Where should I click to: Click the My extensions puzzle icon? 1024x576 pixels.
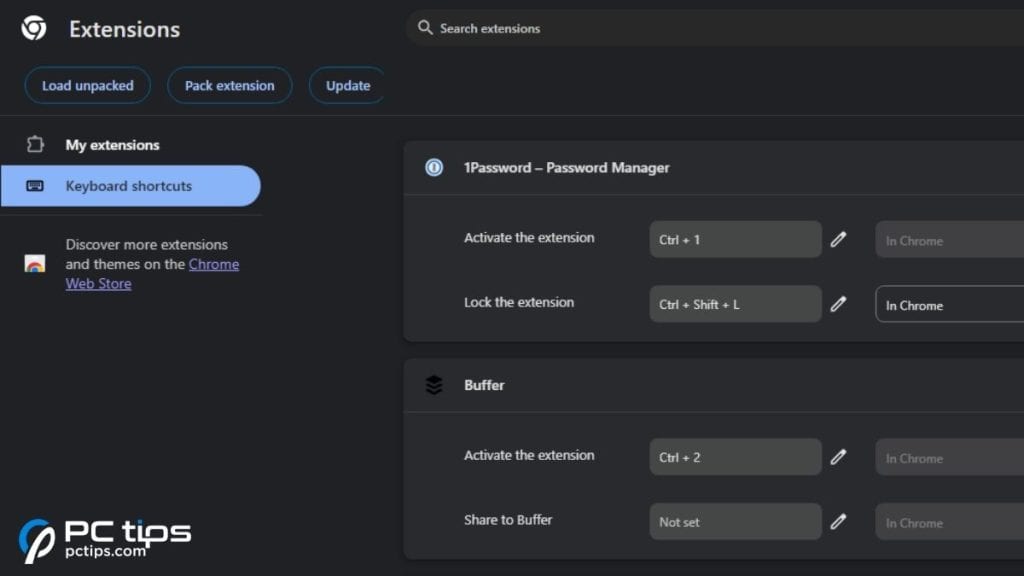[x=36, y=144]
